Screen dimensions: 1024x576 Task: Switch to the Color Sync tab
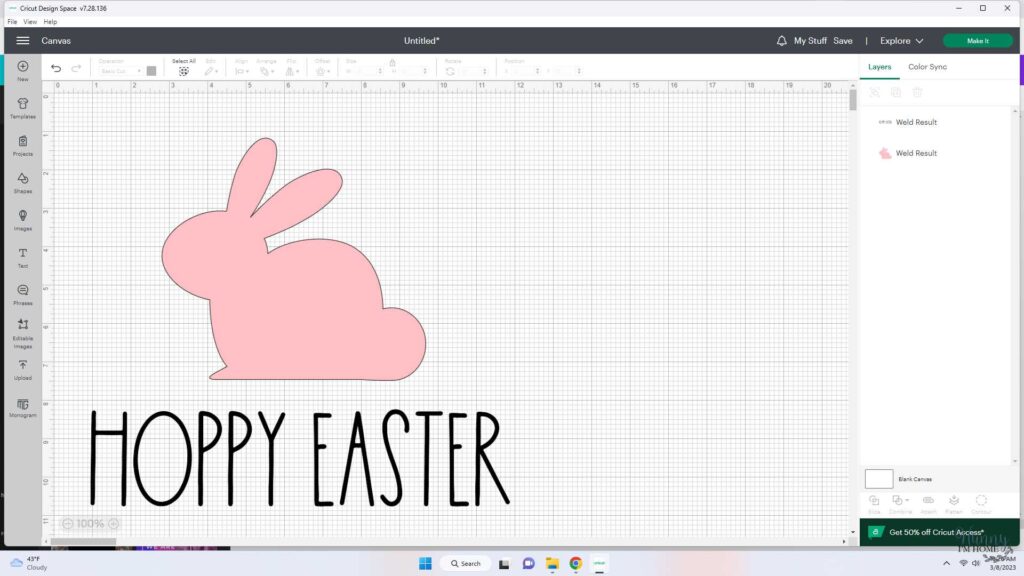[927, 67]
